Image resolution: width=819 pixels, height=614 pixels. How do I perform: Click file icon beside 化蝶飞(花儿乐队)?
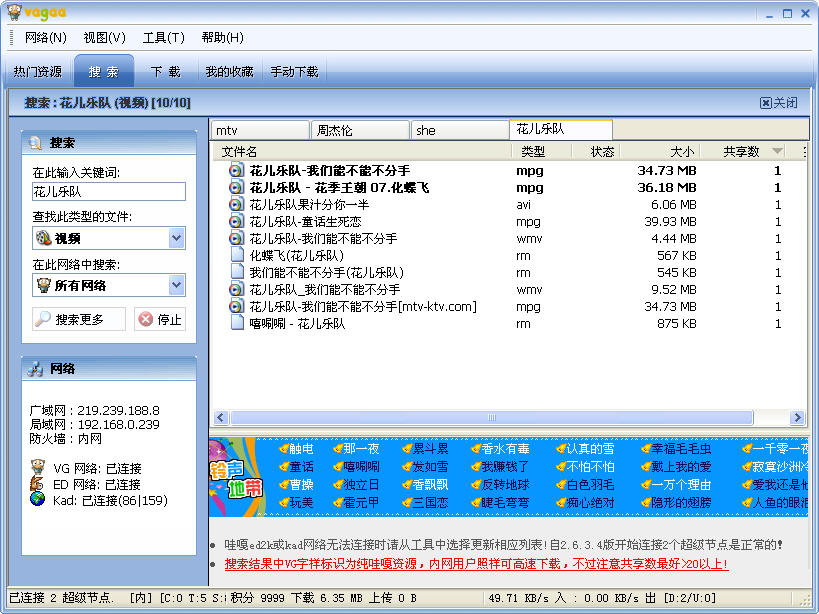click(236, 255)
